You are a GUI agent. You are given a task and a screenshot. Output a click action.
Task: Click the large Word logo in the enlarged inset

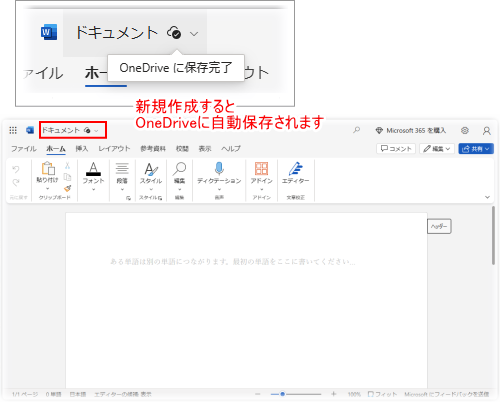click(x=49, y=32)
